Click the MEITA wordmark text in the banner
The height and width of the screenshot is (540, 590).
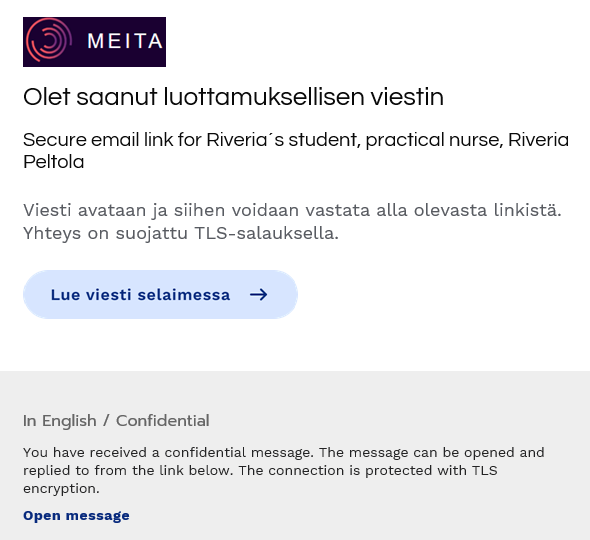[x=125, y=41]
